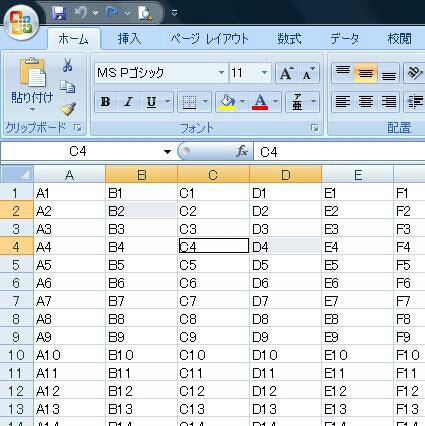Image resolution: width=425 pixels, height=426 pixels.
Task: Expand the font name dropdown
Action: (221, 73)
